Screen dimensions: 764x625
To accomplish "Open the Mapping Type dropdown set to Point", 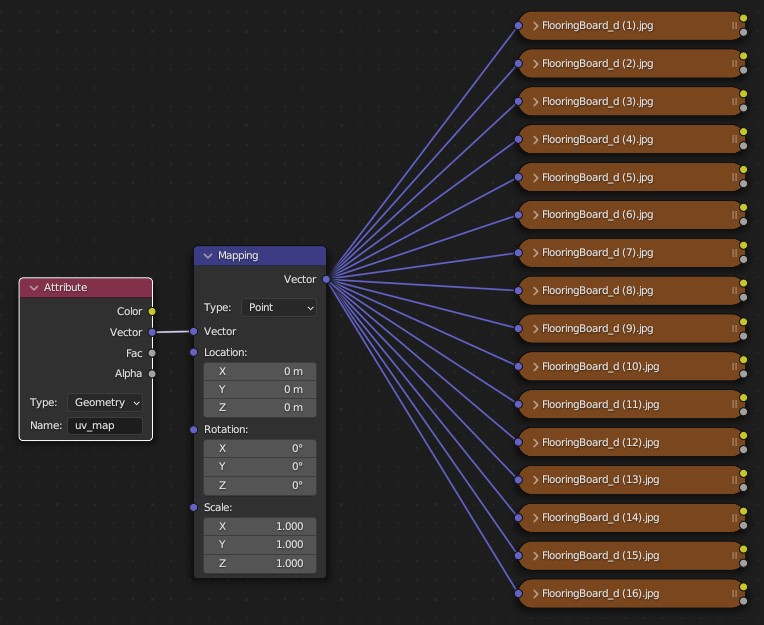I will point(279,308).
